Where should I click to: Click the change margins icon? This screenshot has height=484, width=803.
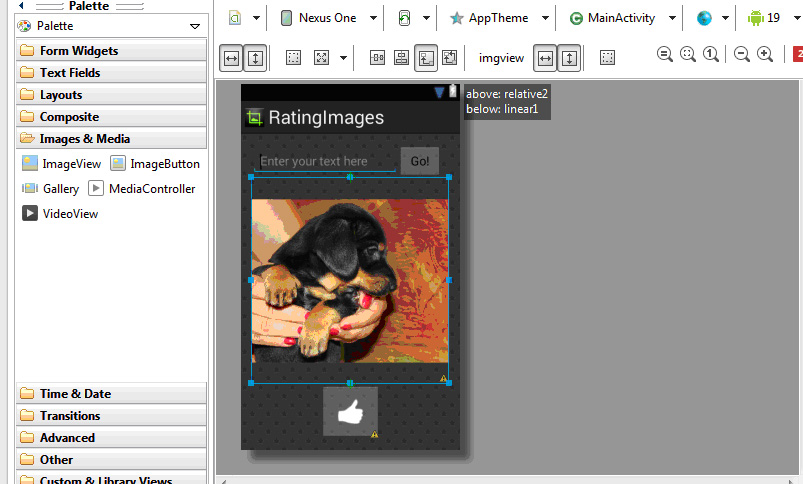click(x=293, y=57)
